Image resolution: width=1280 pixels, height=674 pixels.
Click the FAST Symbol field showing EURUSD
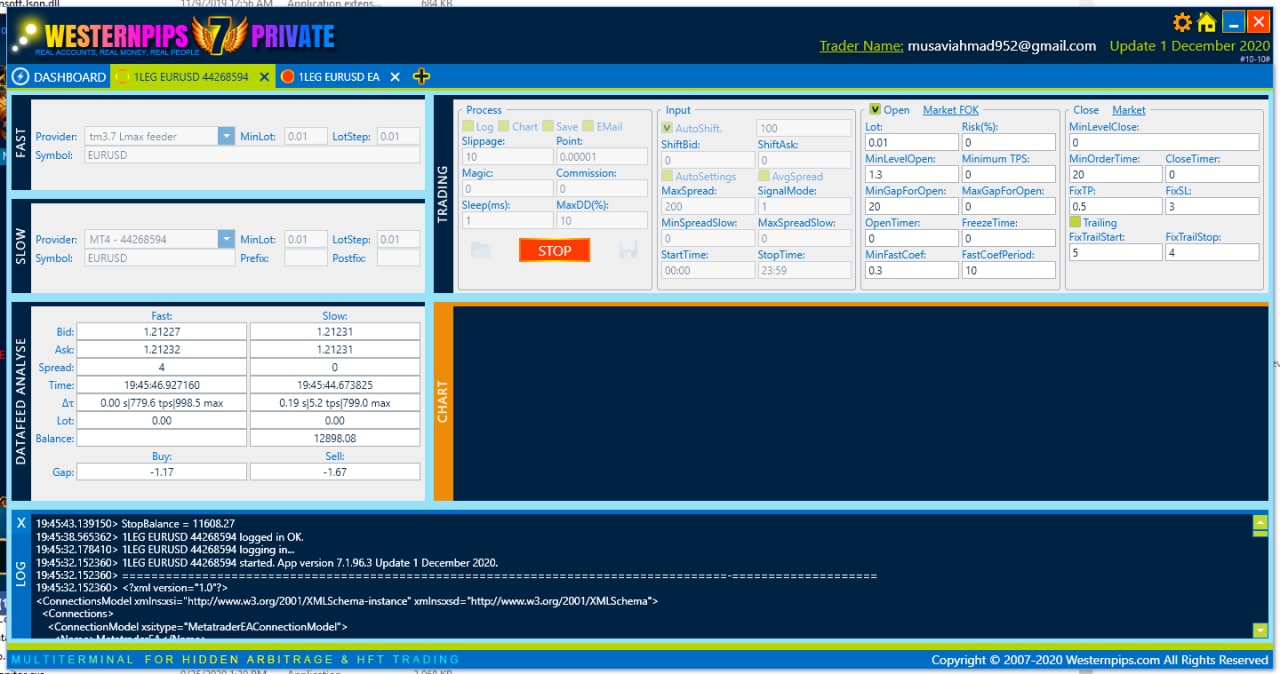tap(252, 155)
